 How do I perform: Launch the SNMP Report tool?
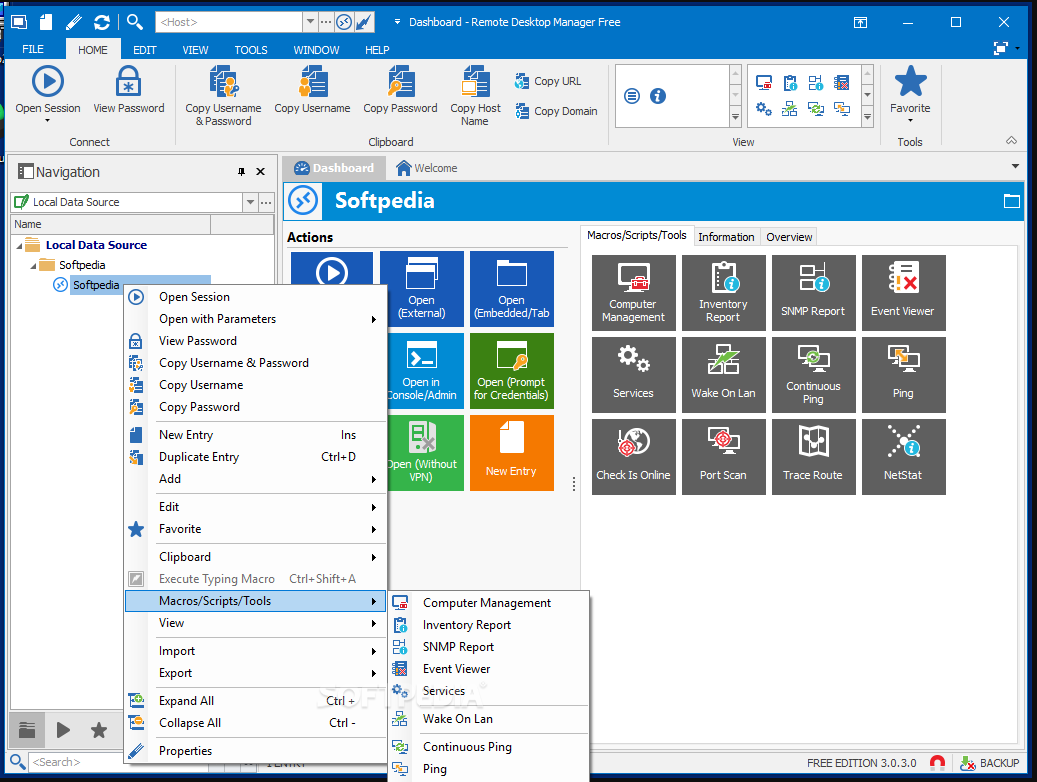tap(814, 293)
